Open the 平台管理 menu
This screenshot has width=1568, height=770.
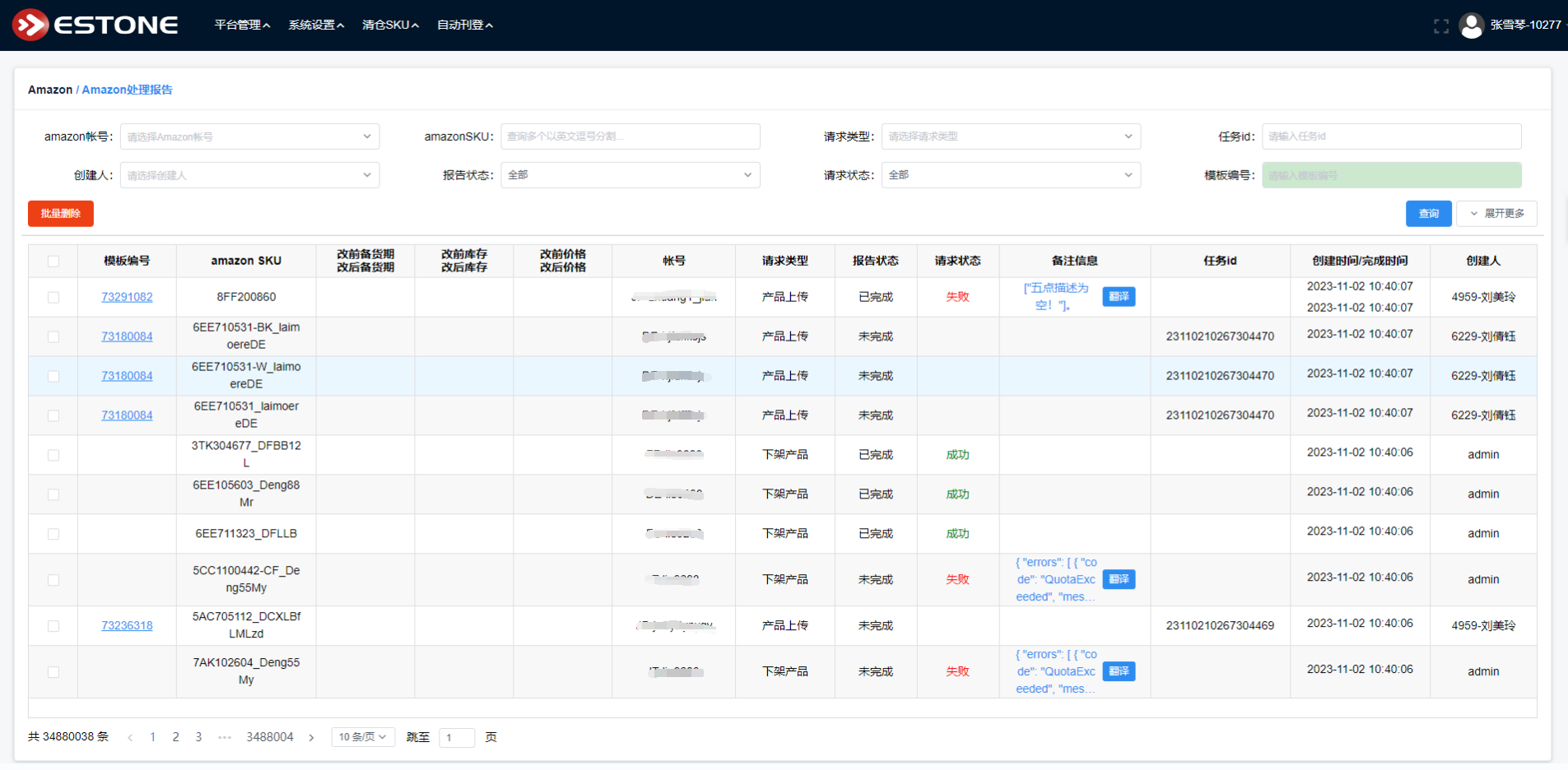tap(242, 25)
